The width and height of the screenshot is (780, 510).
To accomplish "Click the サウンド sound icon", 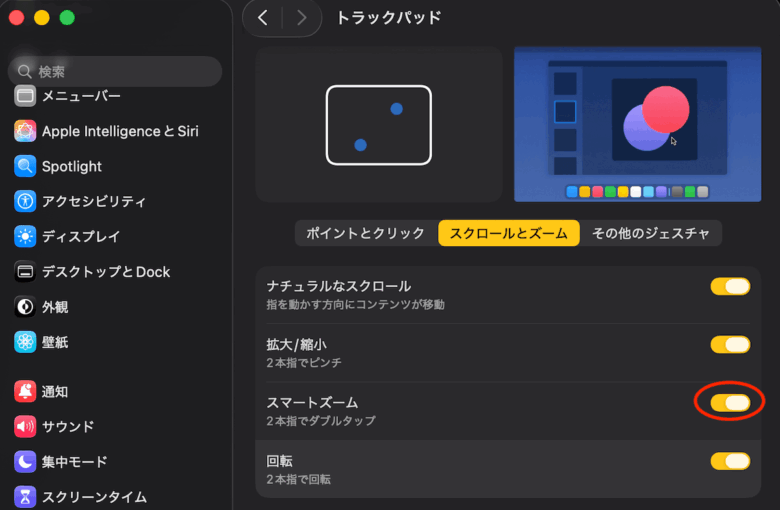I will pyautogui.click(x=25, y=427).
